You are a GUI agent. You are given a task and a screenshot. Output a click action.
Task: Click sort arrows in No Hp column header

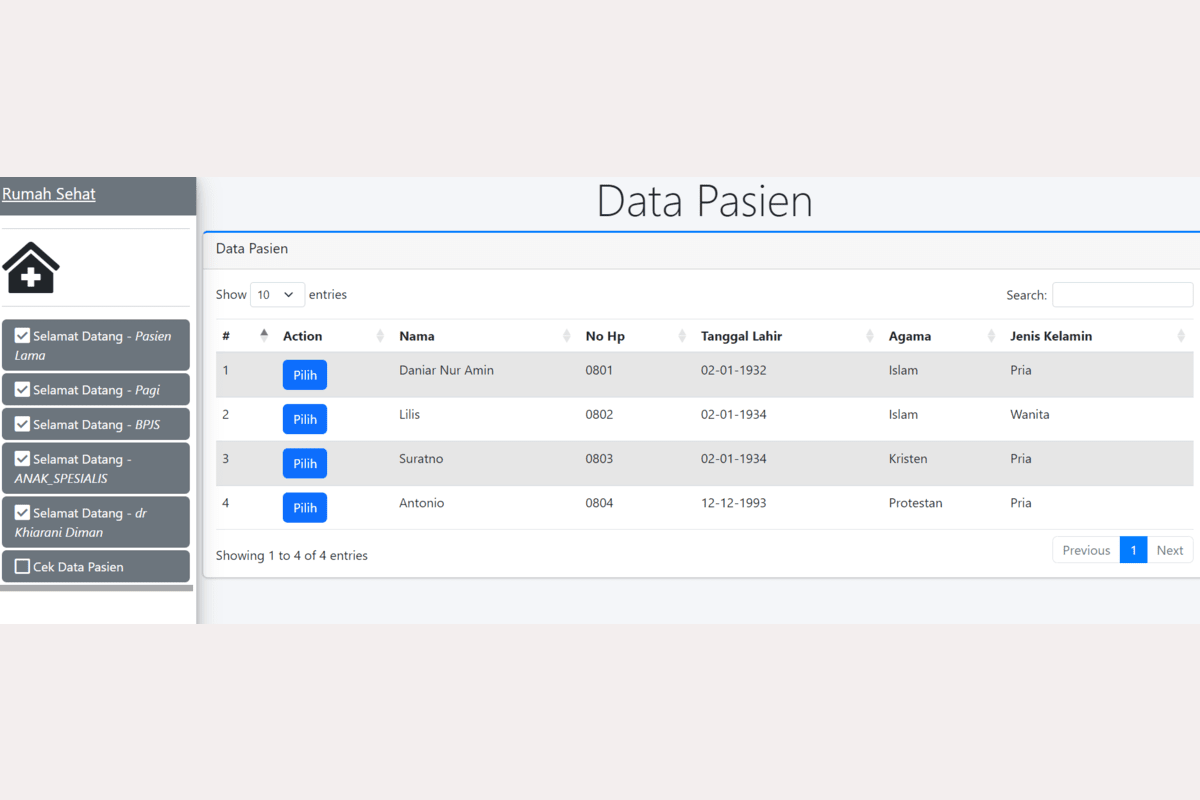click(682, 336)
